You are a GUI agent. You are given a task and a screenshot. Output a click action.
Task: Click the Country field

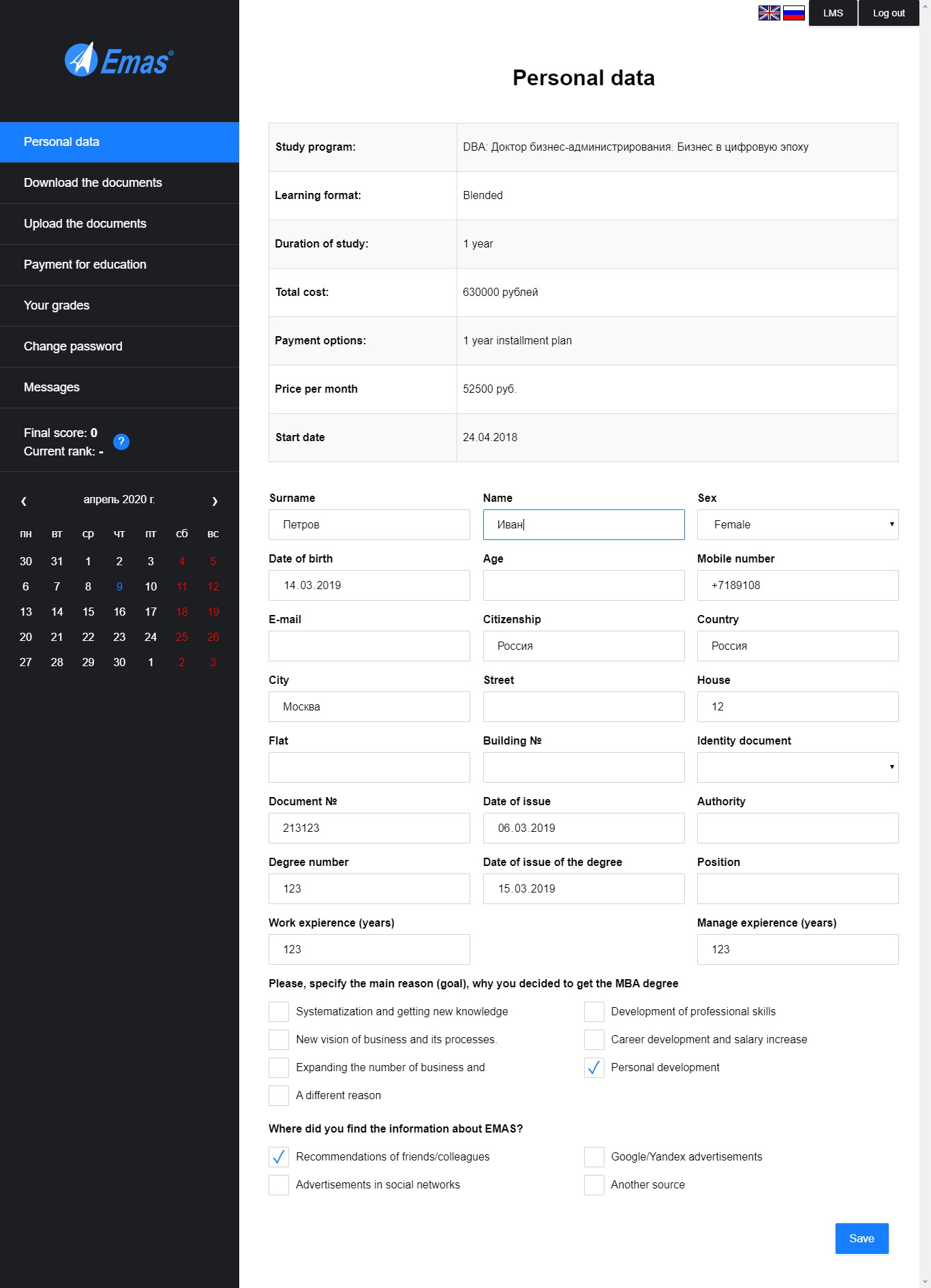click(797, 646)
